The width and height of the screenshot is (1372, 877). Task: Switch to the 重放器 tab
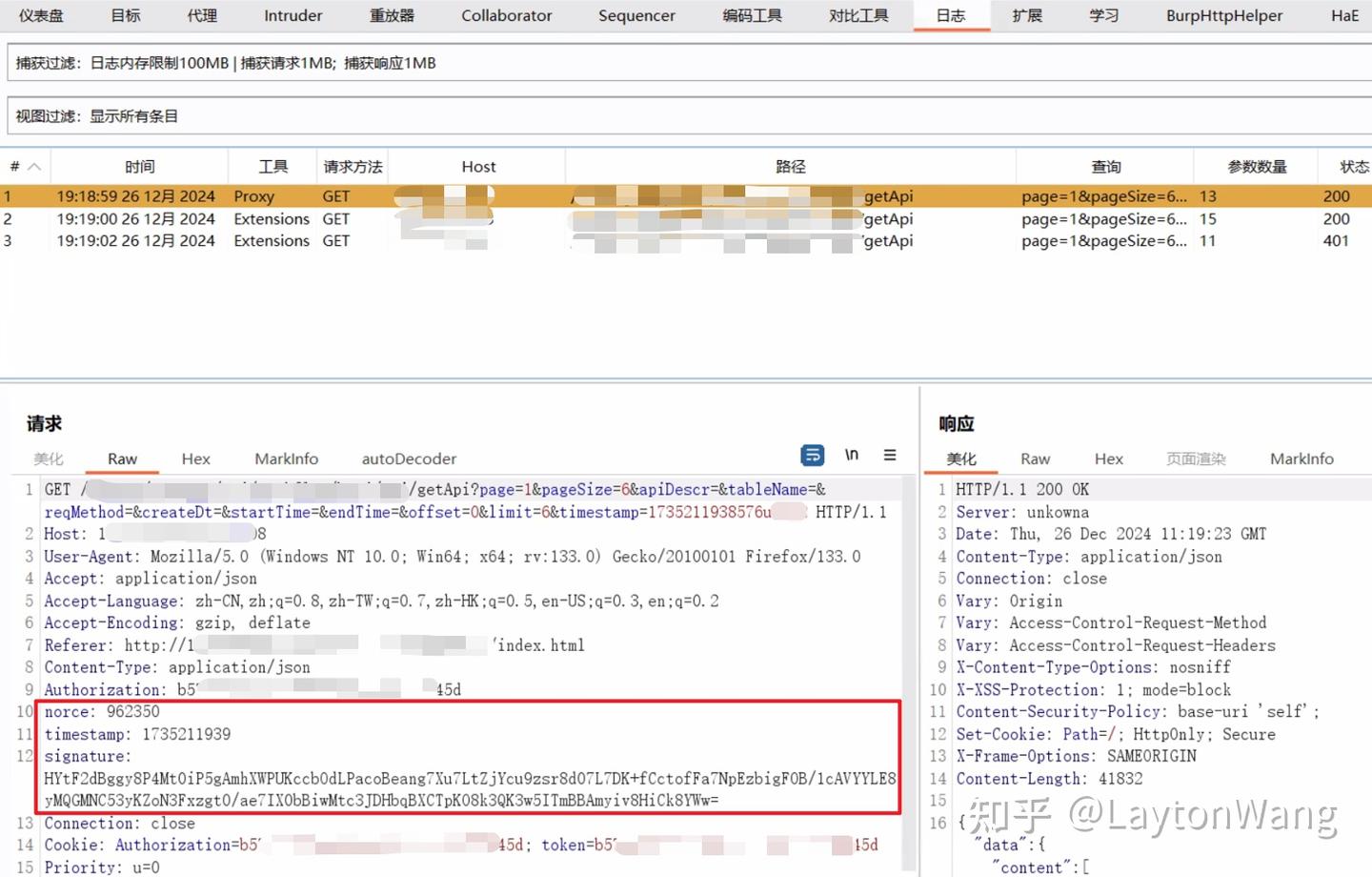[x=392, y=15]
